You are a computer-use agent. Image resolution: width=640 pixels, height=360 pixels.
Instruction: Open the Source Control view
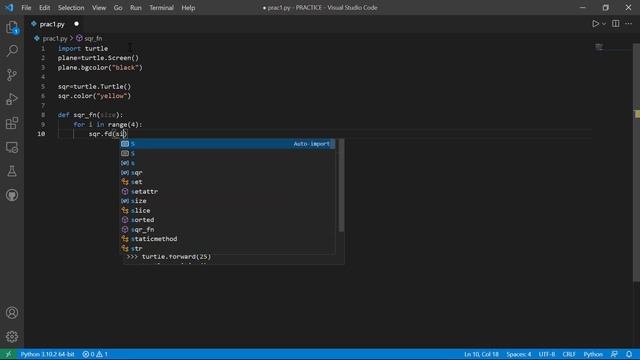[x=12, y=75]
